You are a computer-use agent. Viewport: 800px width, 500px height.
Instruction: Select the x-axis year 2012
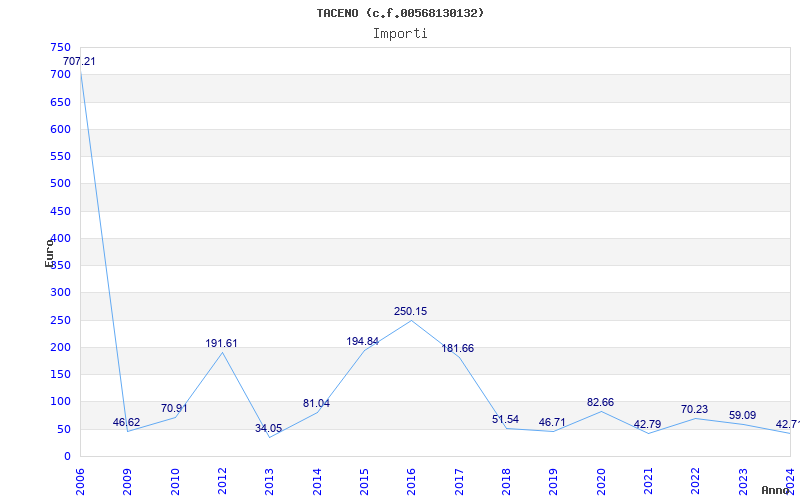(x=222, y=481)
